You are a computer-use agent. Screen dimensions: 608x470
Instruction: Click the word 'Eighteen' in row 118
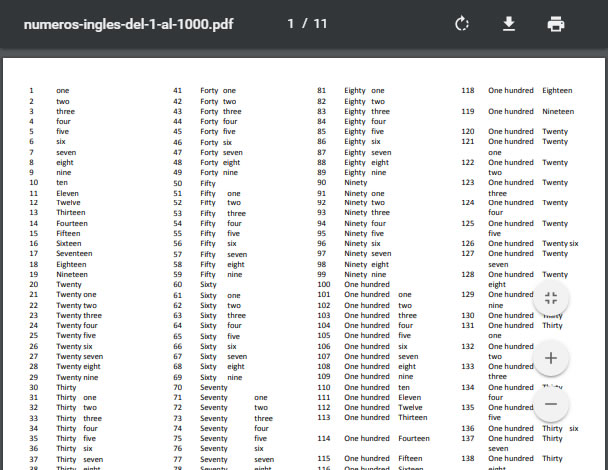point(557,90)
